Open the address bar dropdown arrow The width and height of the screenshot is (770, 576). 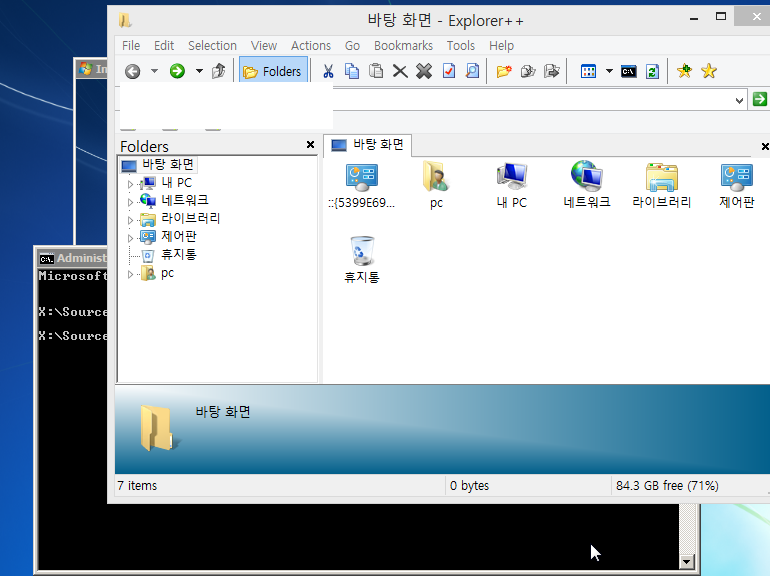point(739,99)
